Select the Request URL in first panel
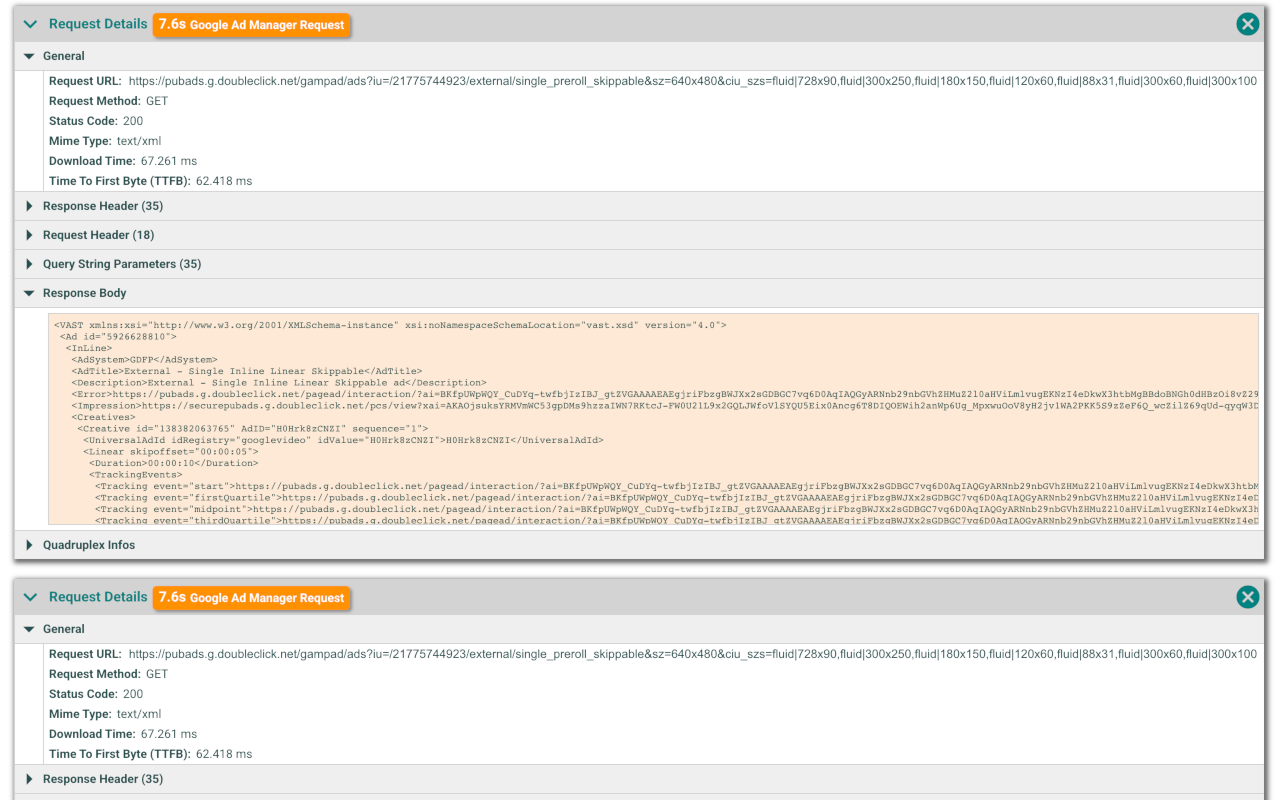Viewport: 1280px width, 800px height. click(693, 81)
